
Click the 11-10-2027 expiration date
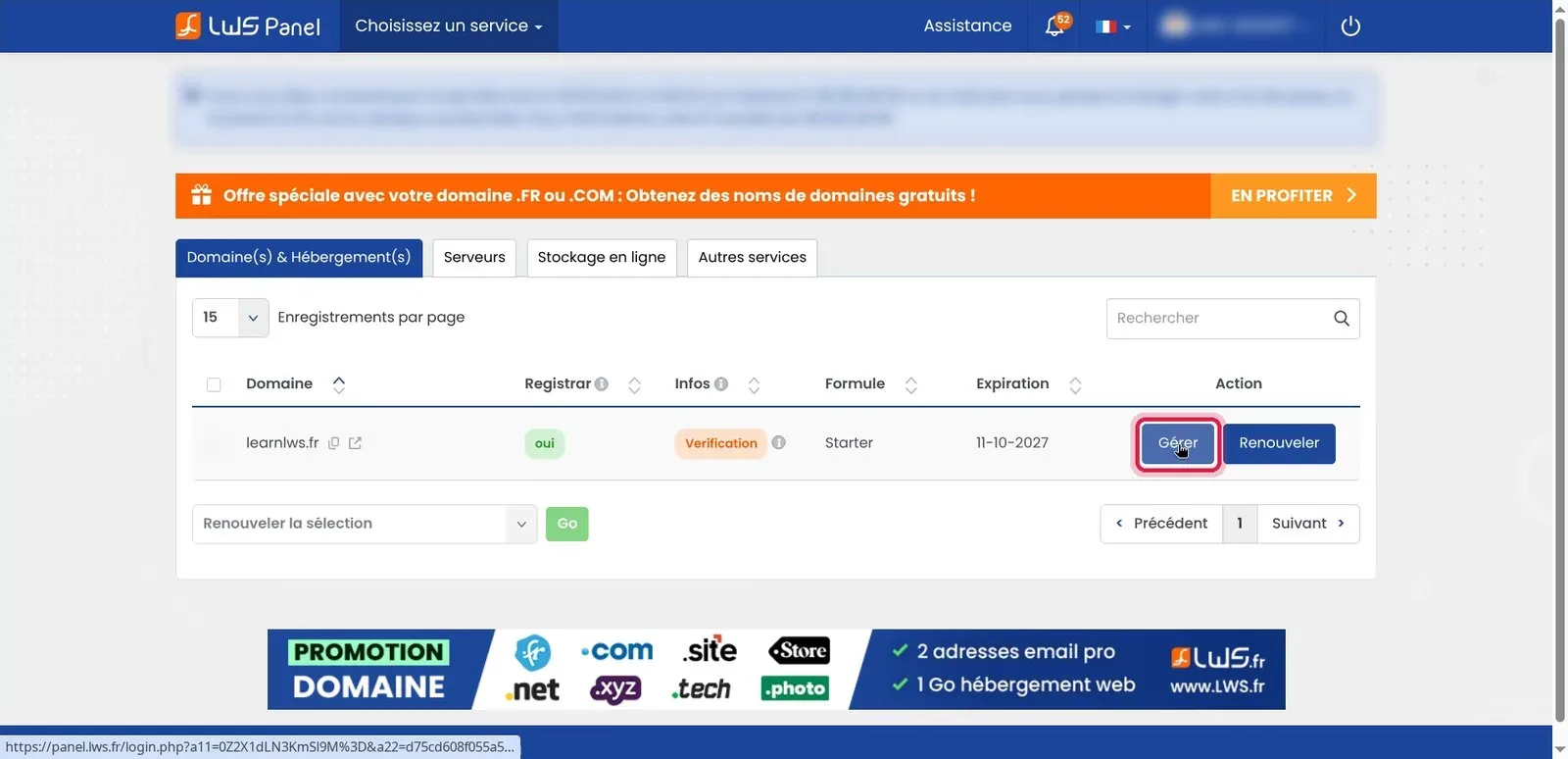(1012, 443)
